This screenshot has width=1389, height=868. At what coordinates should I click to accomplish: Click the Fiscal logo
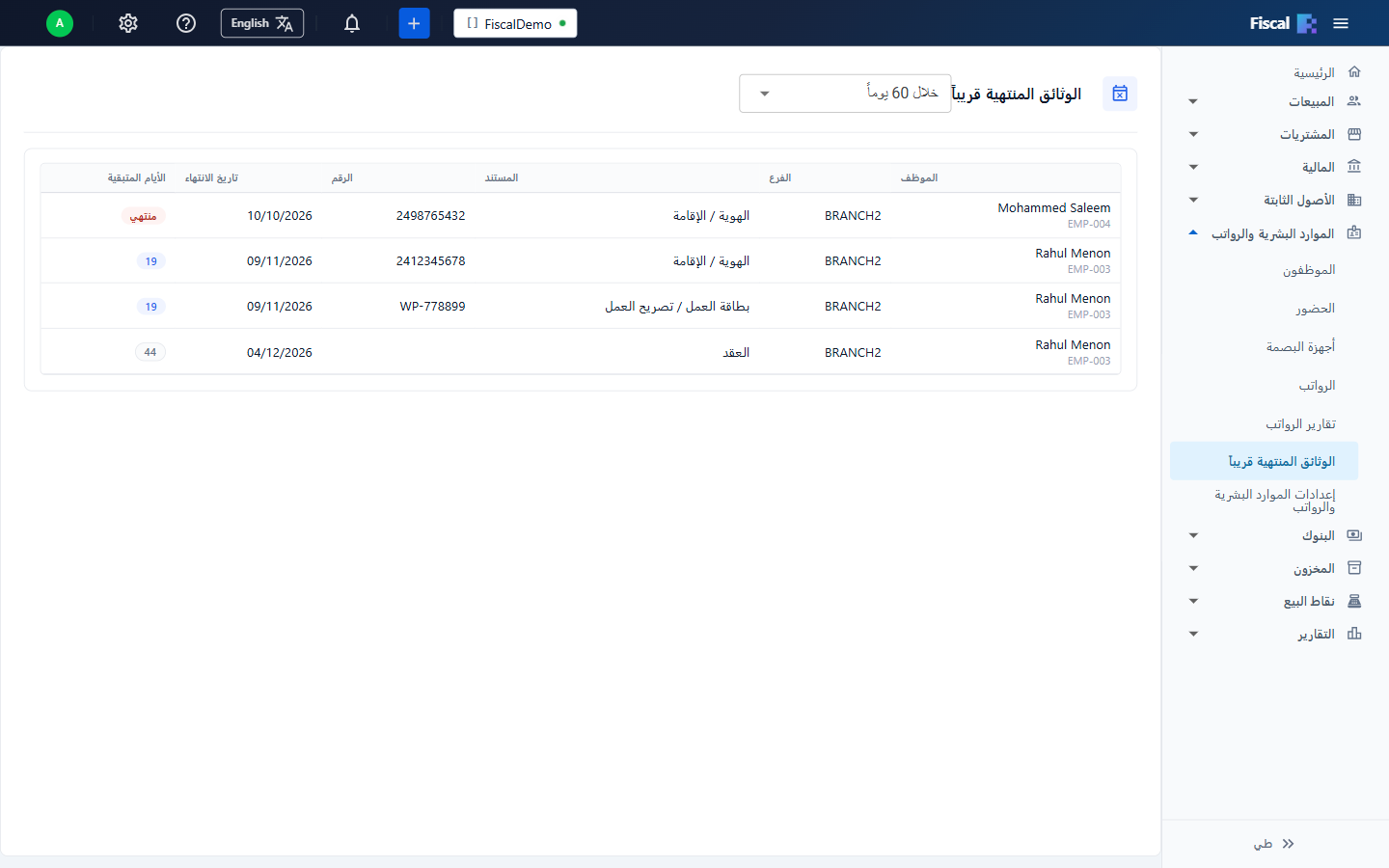pyautogui.click(x=1283, y=23)
